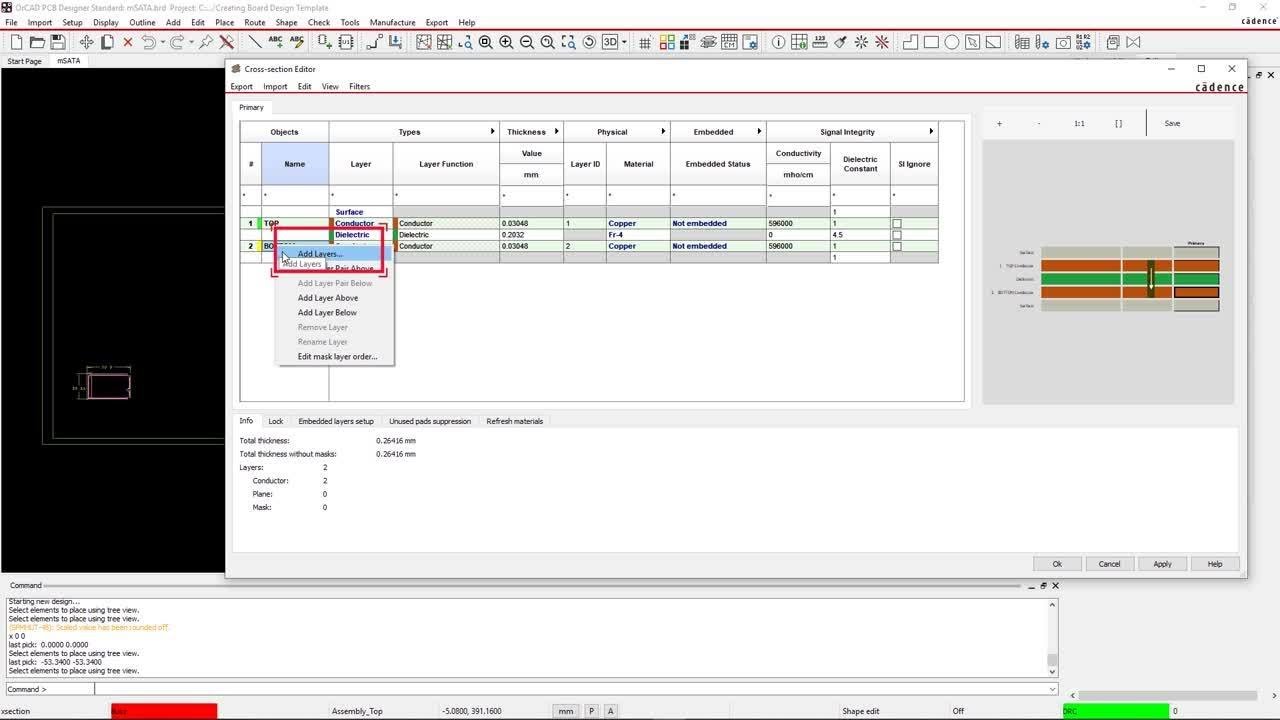Switch to Refresh materials tab
Image resolution: width=1280 pixels, height=720 pixels.
(514, 421)
